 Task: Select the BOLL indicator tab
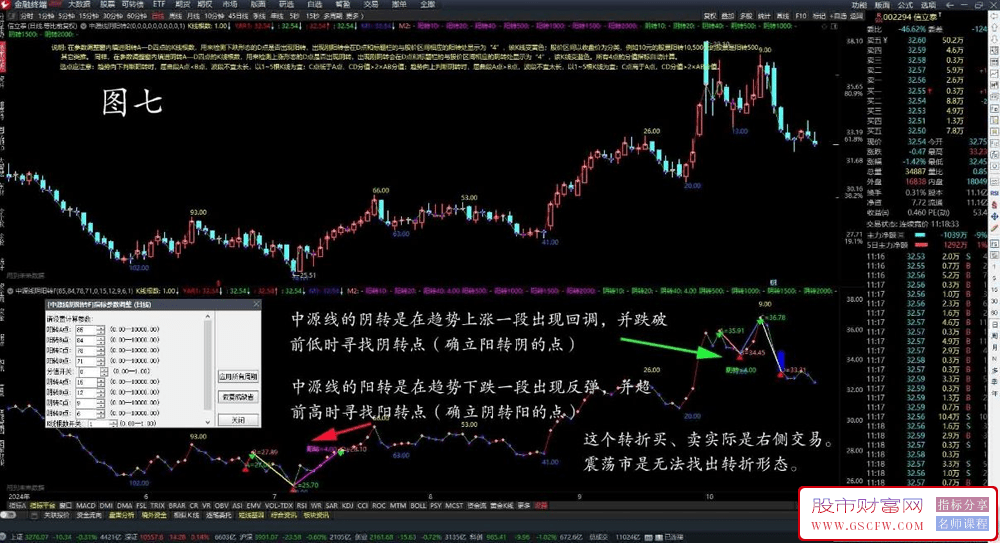click(x=418, y=505)
